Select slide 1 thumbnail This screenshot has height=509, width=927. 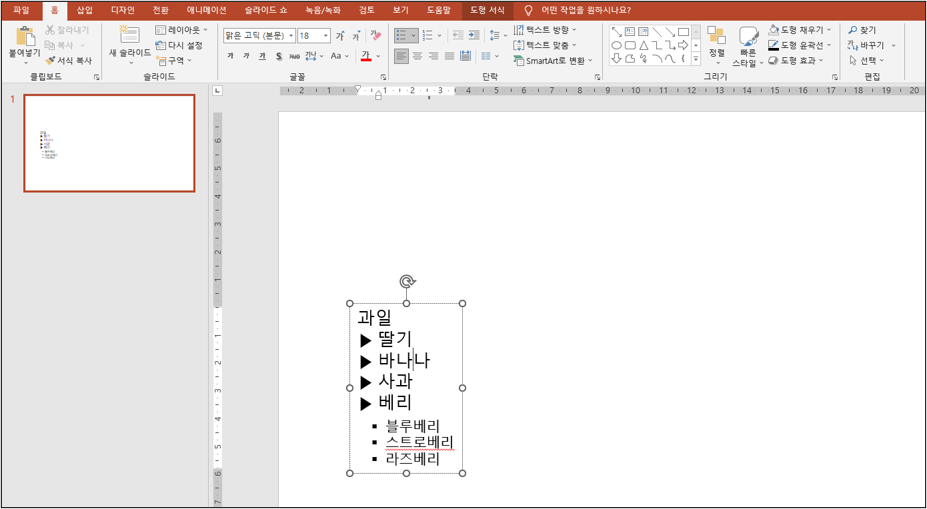(109, 143)
